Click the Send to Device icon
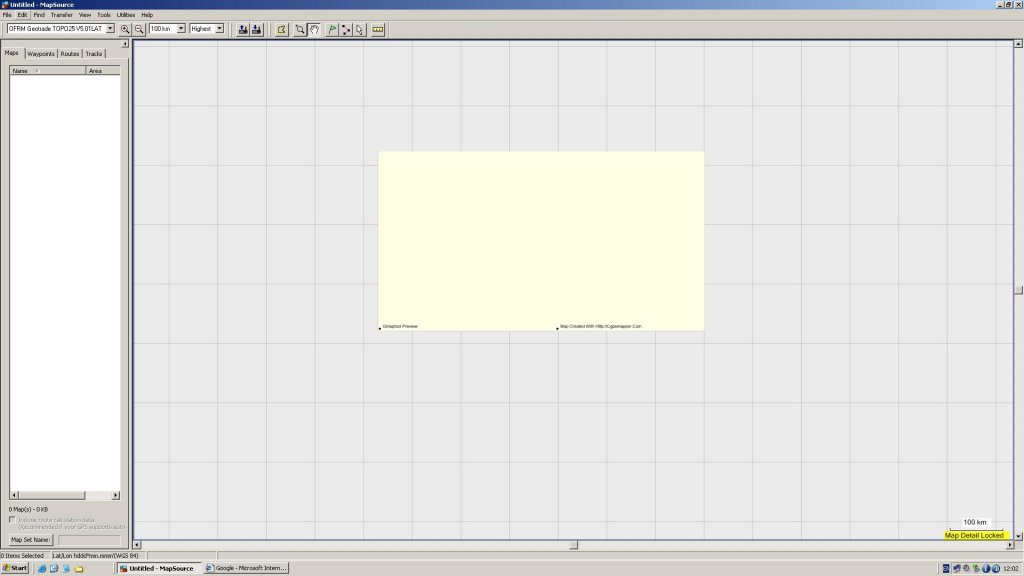The height and width of the screenshot is (576, 1024). click(x=243, y=29)
